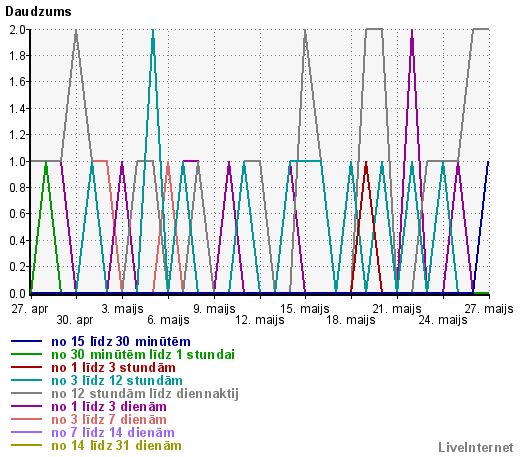Viewport: 520px width, 457px height.
Task: Click the salmon legend line swatch
Action: pos(26,419)
